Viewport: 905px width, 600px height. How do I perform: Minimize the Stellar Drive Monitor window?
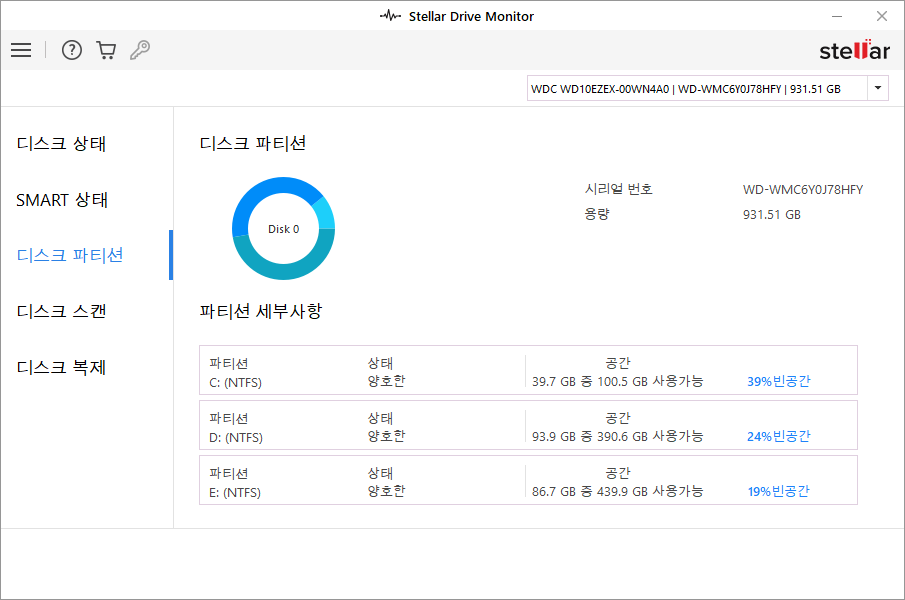(x=837, y=16)
